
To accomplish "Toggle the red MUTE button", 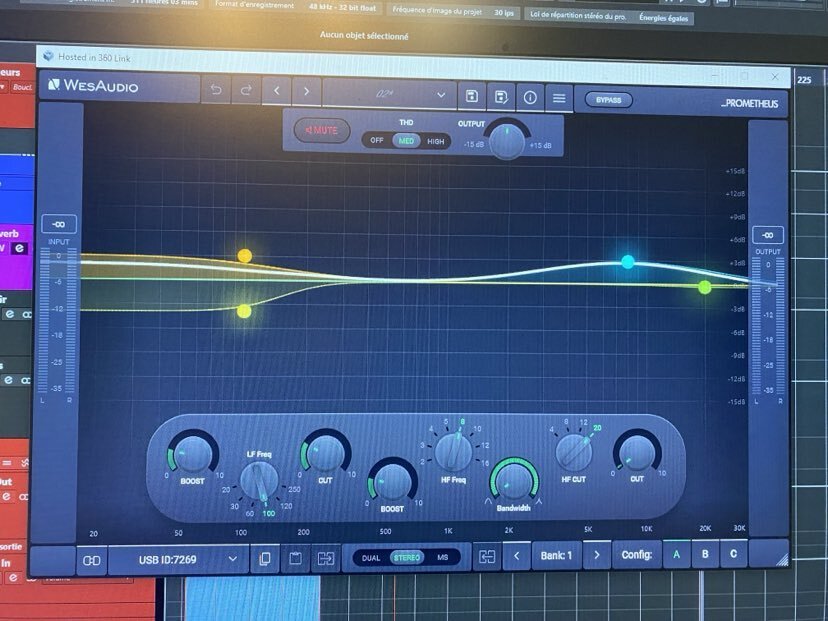I will [322, 130].
